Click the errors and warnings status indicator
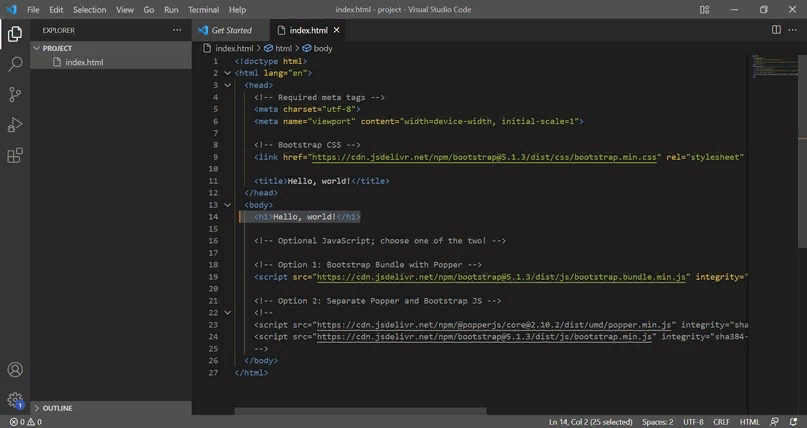Image resolution: width=807 pixels, height=428 pixels. point(26,422)
